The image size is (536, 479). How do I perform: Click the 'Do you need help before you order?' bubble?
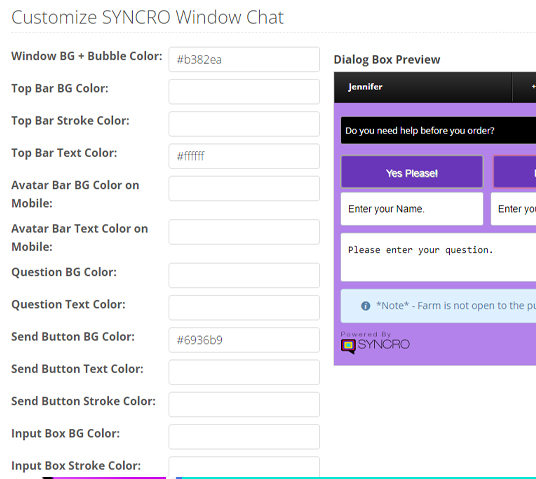coord(438,131)
